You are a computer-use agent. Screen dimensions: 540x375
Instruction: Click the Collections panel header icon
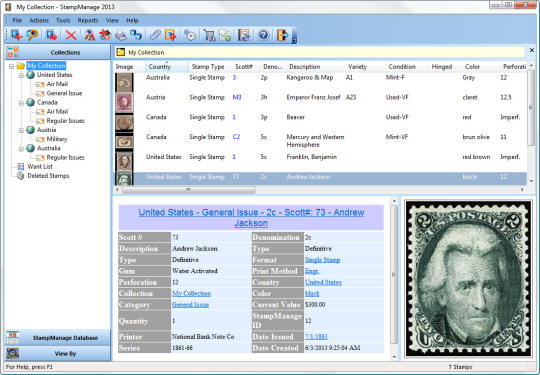pos(13,52)
